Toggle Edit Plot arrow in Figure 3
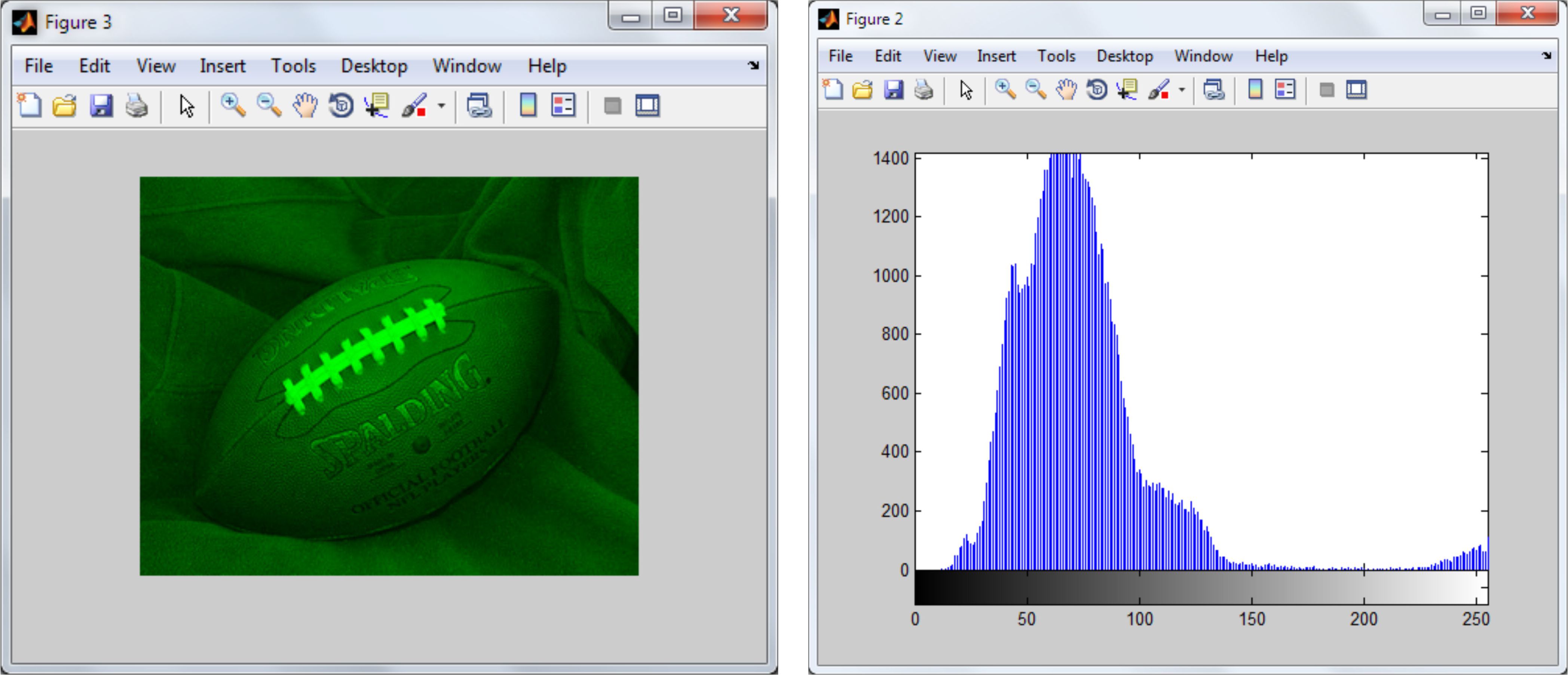The width and height of the screenshot is (1568, 675). pos(187,106)
